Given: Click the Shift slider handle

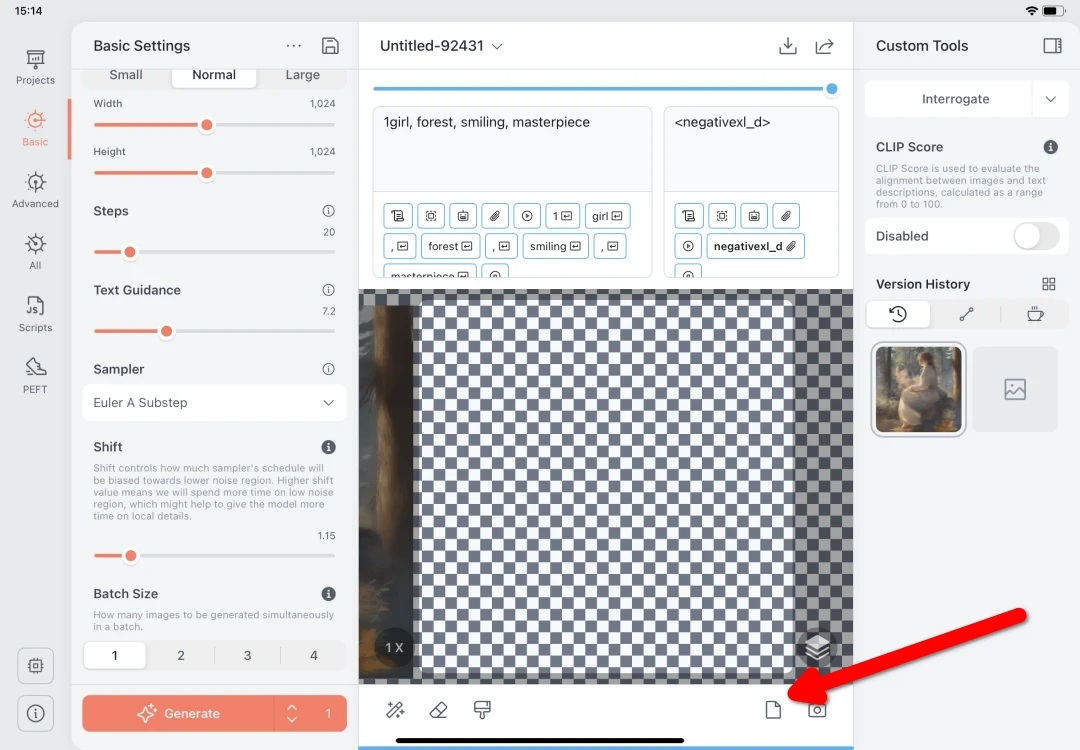Looking at the screenshot, I should pyautogui.click(x=131, y=556).
